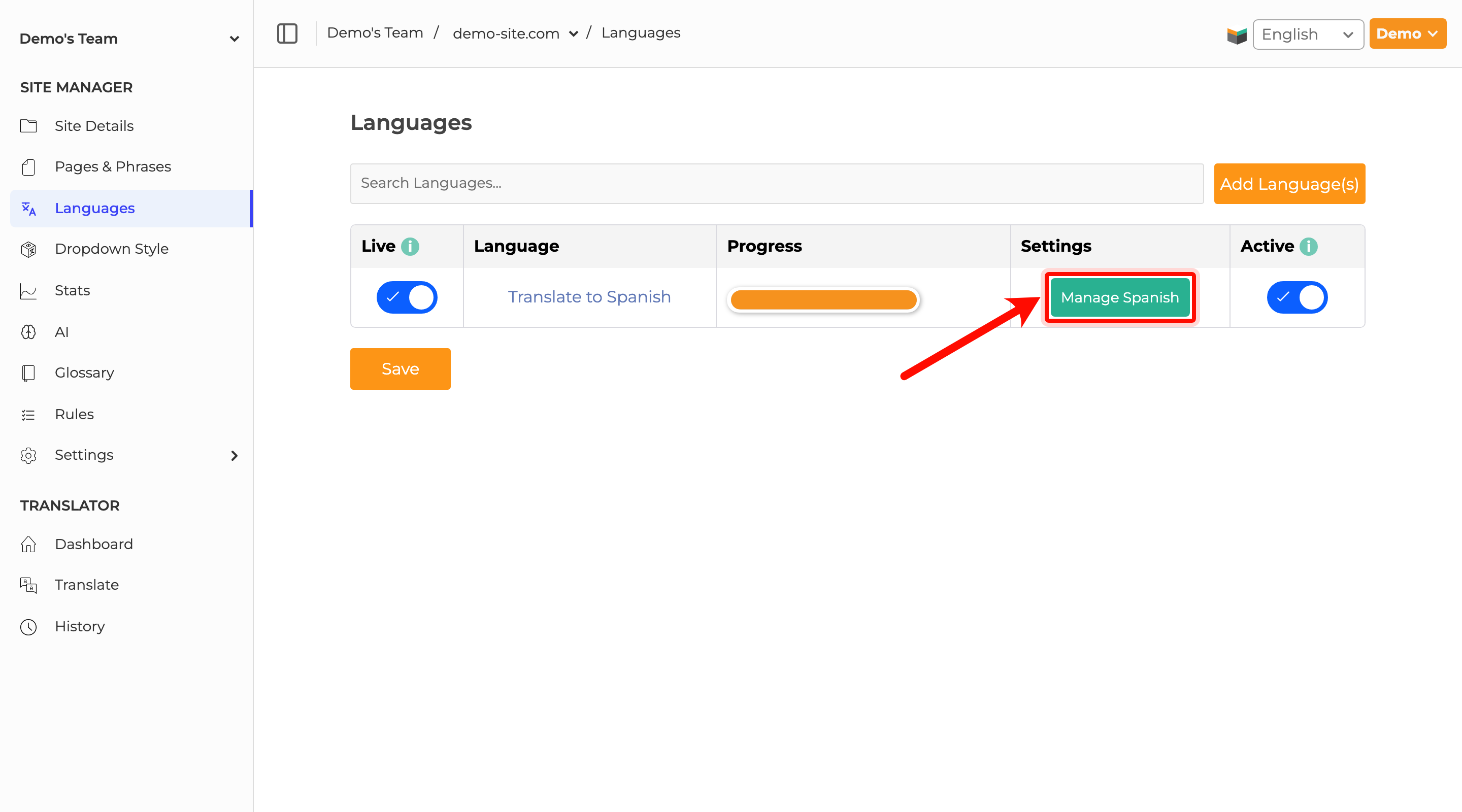
Task: Click the History clock icon
Action: coord(28,626)
